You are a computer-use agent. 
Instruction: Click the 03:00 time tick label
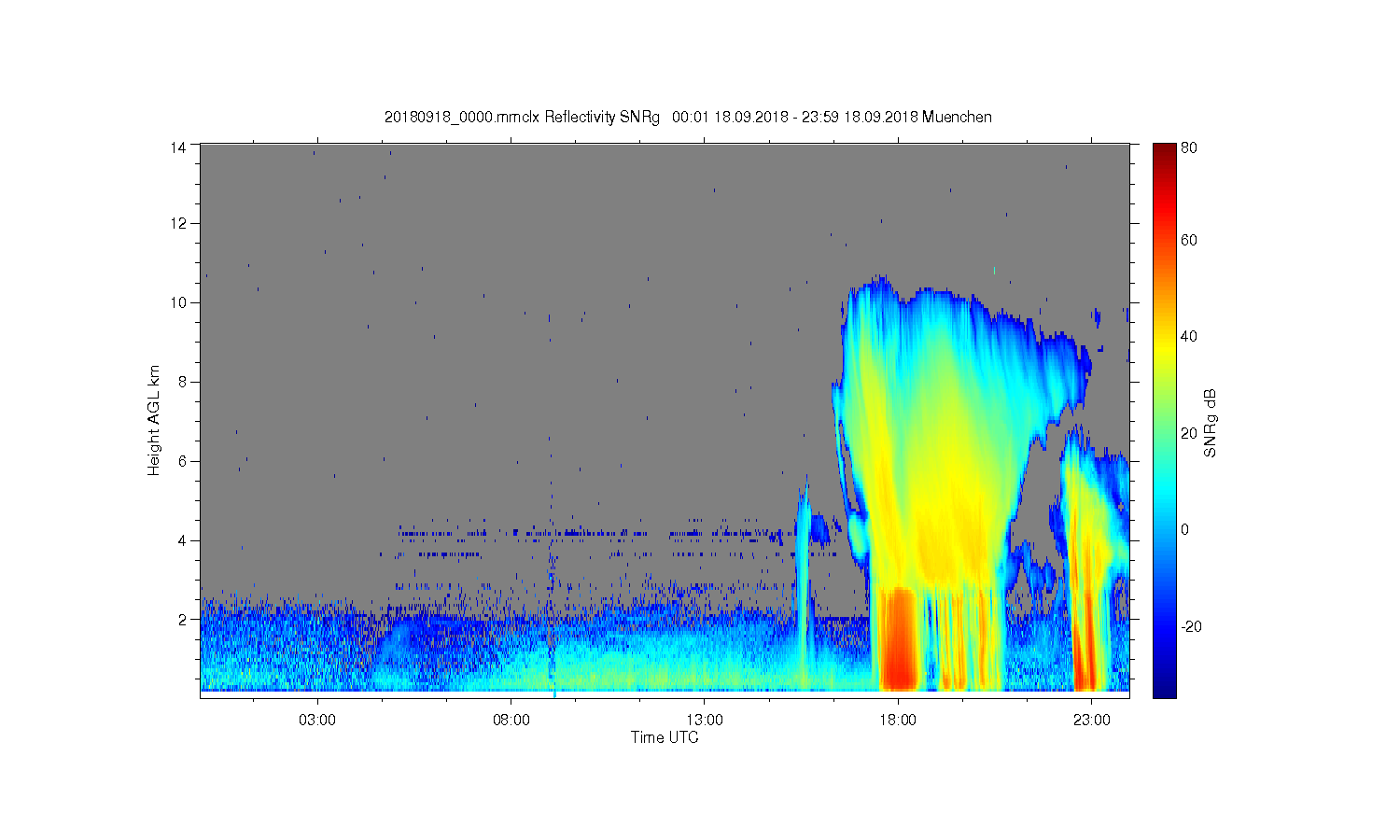tap(317, 721)
